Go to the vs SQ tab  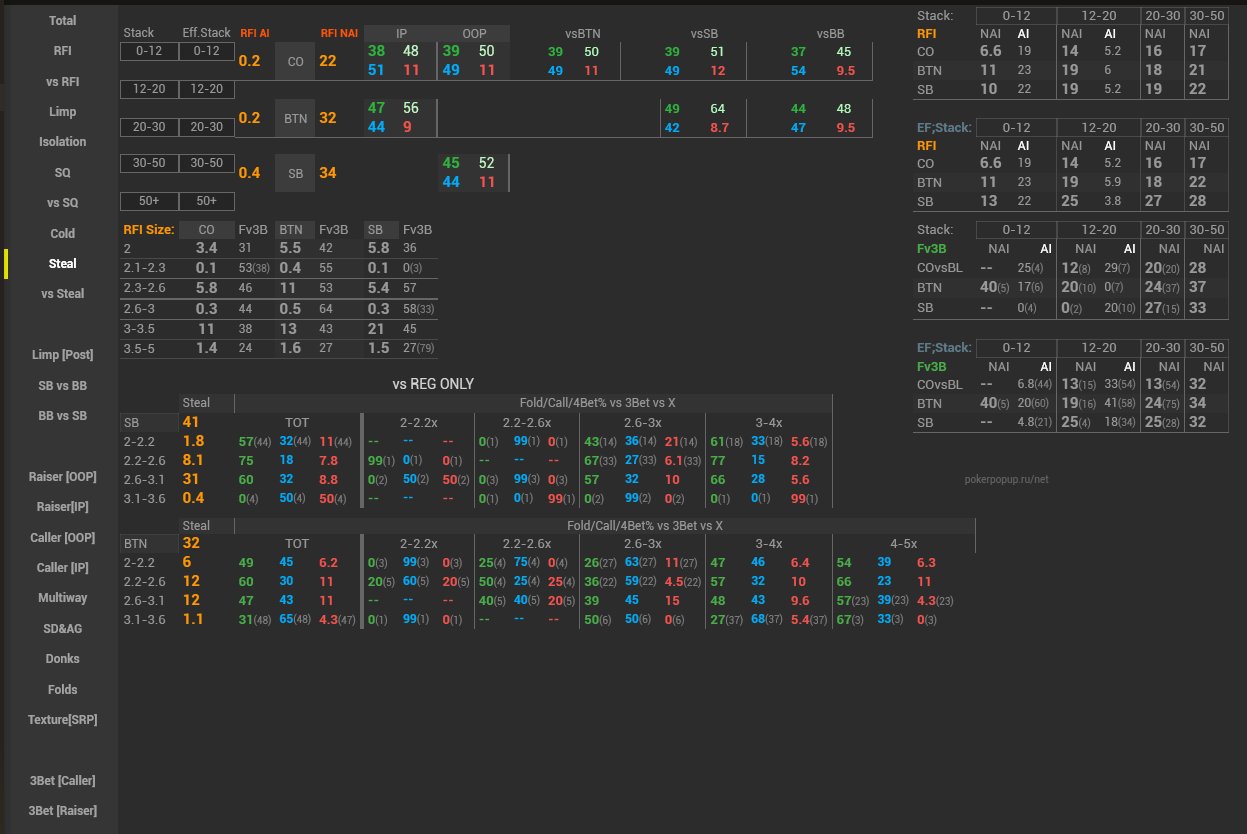62,203
